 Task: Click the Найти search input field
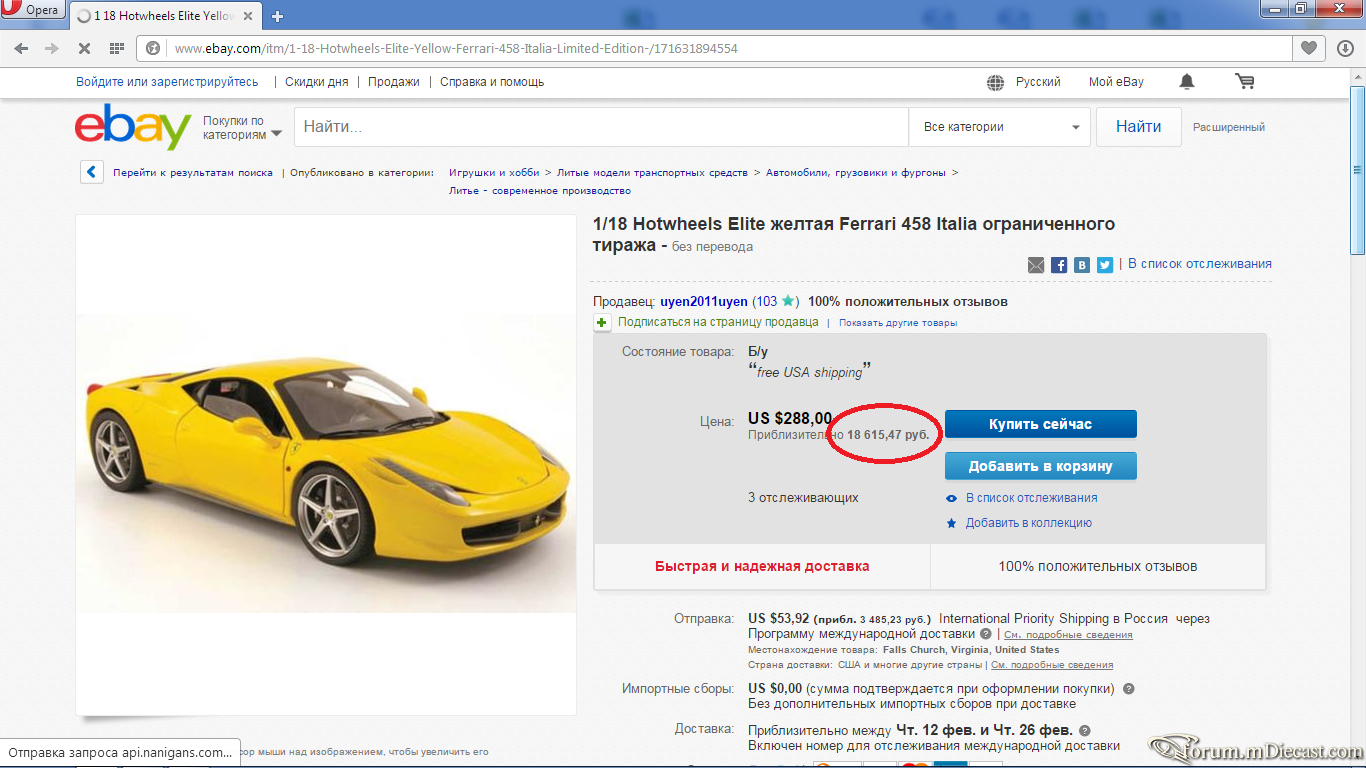tap(601, 127)
